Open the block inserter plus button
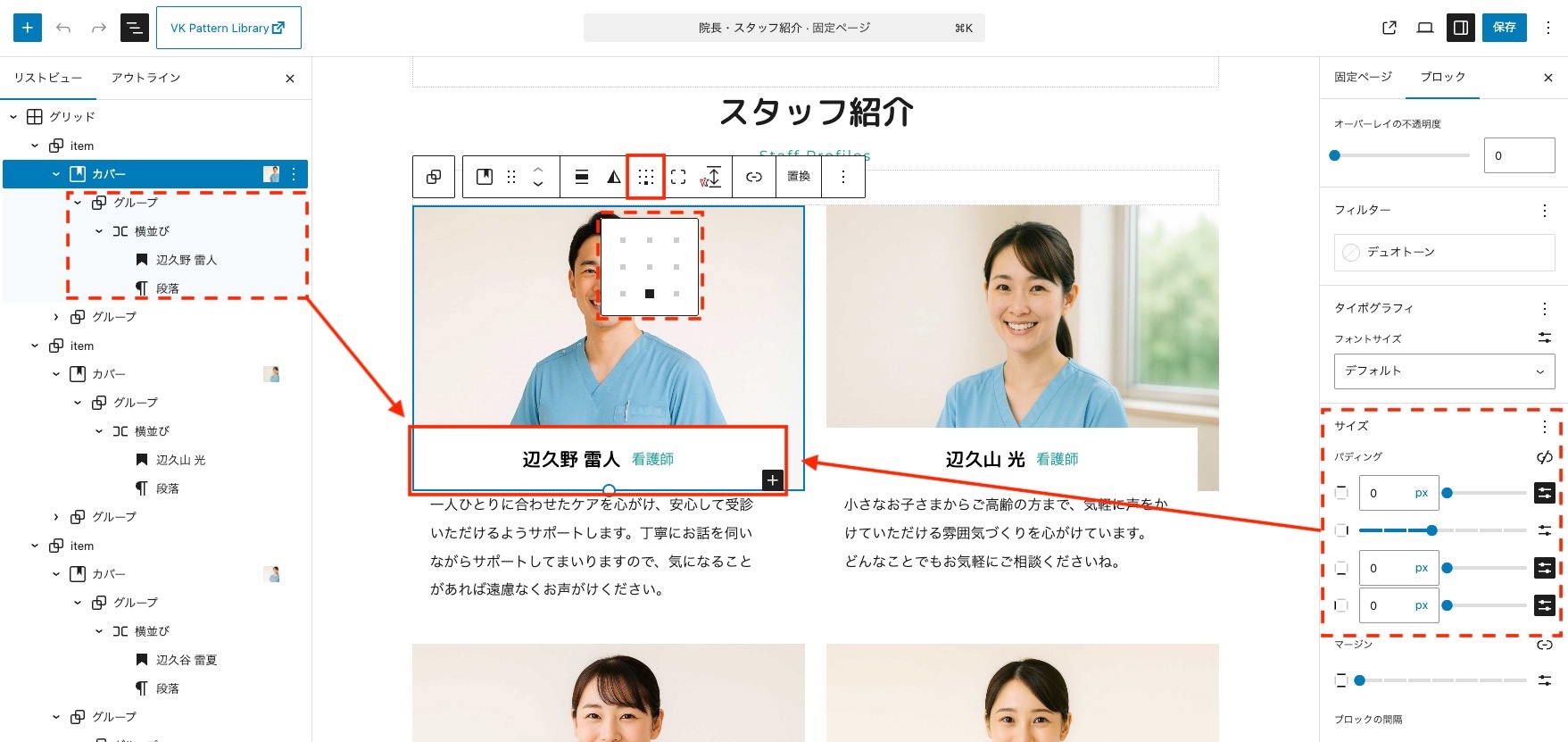1568x742 pixels. (28, 28)
